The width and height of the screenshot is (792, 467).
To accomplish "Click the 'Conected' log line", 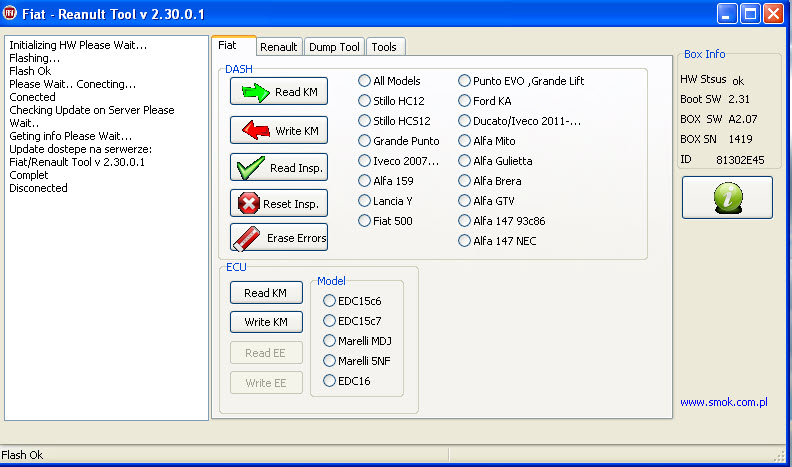I will [x=32, y=97].
